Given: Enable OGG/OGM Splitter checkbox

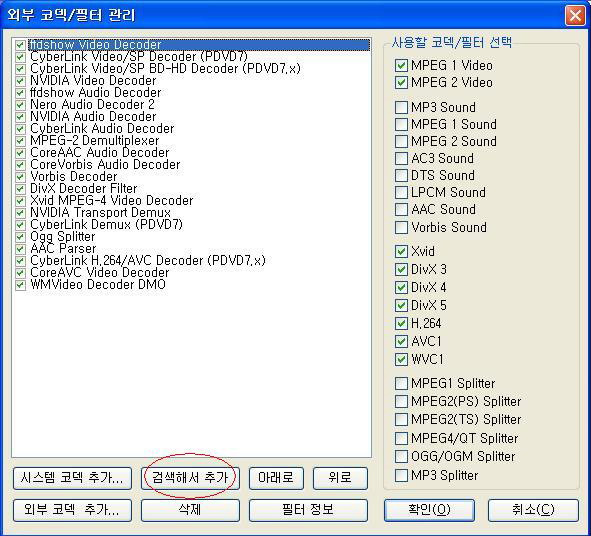Looking at the screenshot, I should pyautogui.click(x=401, y=456).
